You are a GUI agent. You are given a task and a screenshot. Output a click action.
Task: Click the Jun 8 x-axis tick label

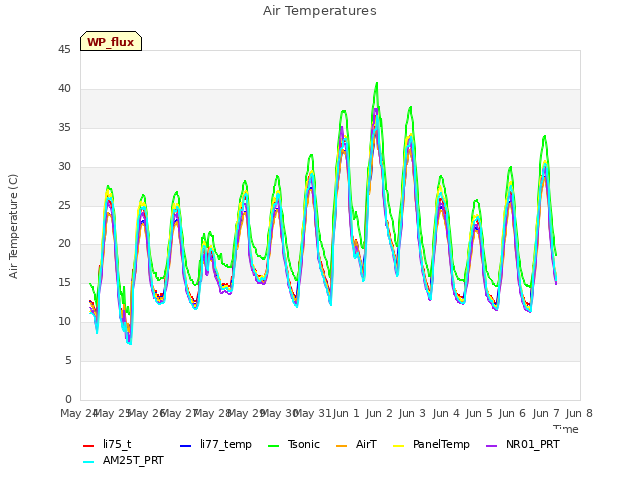coord(579,413)
